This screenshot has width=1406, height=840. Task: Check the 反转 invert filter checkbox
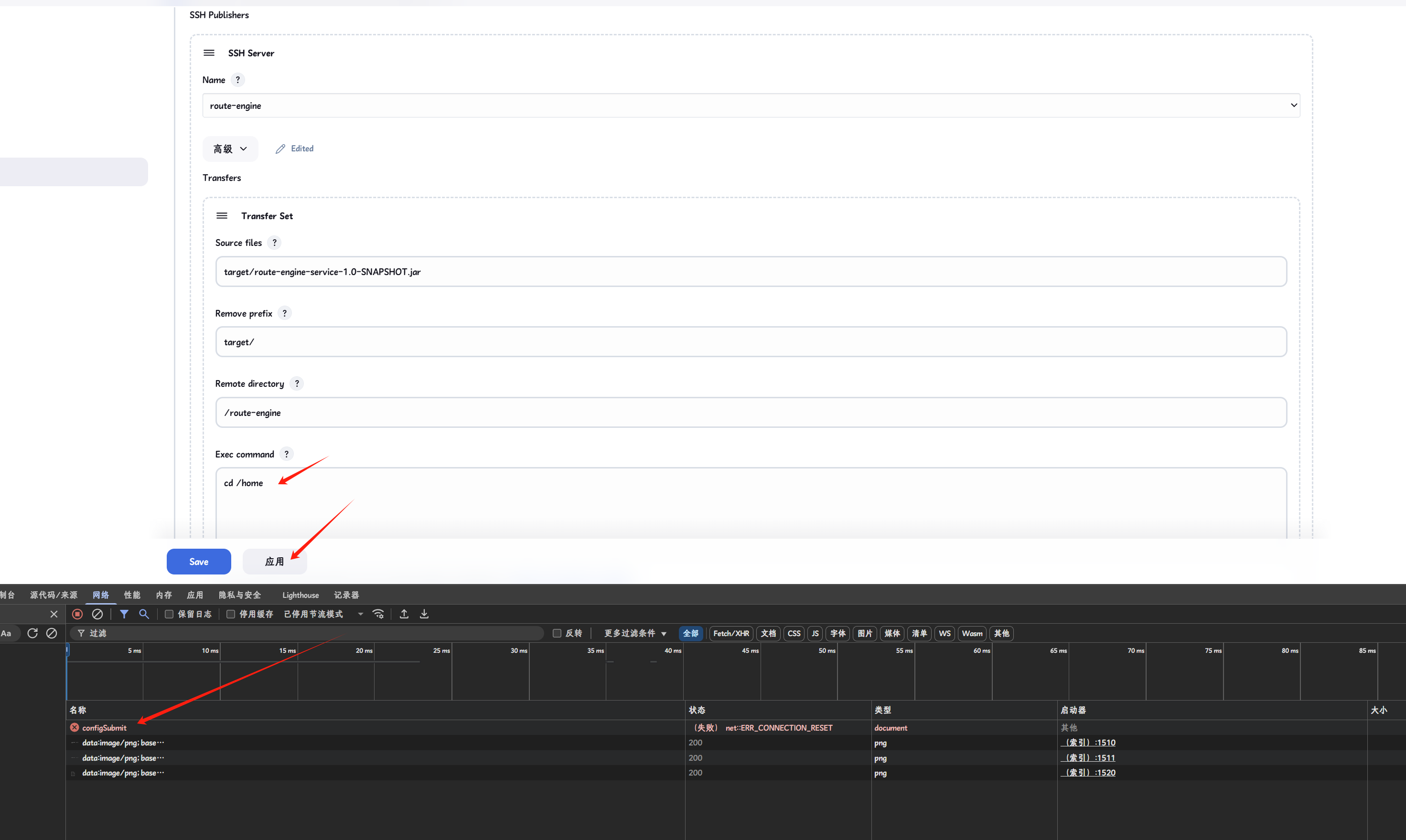[x=557, y=633]
